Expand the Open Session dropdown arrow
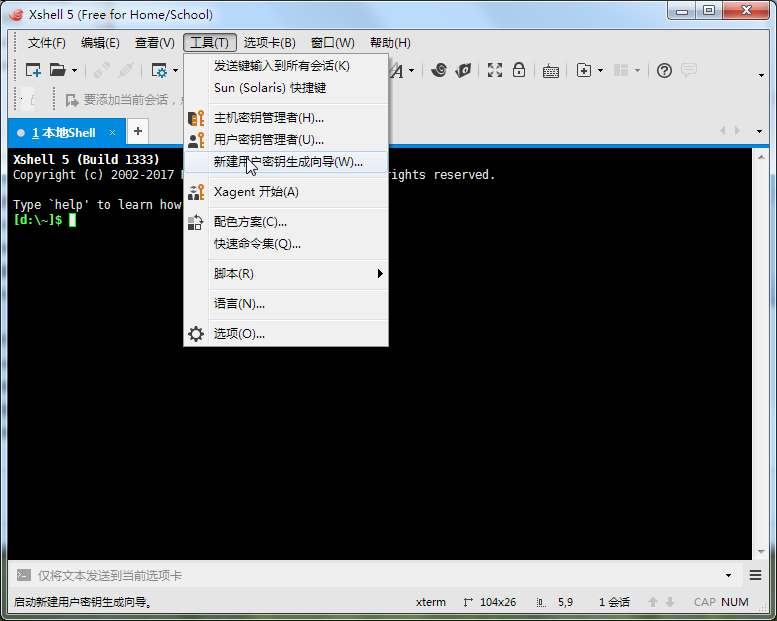Image resolution: width=777 pixels, height=621 pixels. [74, 71]
